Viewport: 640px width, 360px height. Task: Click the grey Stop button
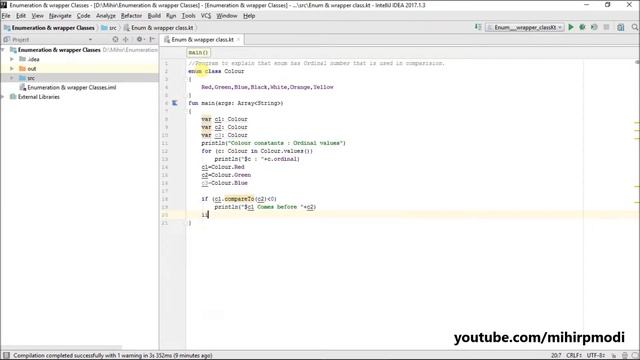point(607,27)
